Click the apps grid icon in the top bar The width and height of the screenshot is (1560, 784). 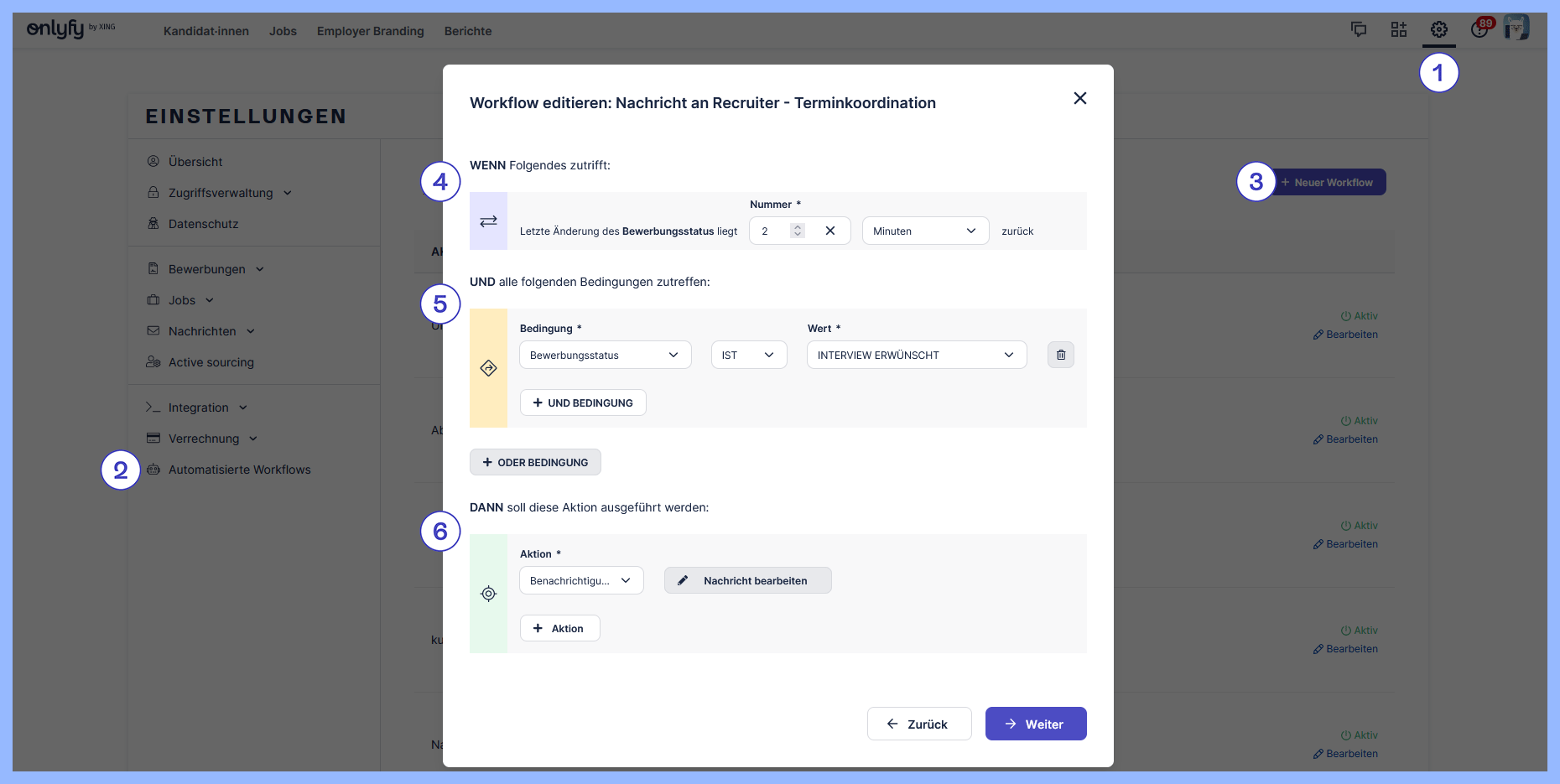[1399, 29]
